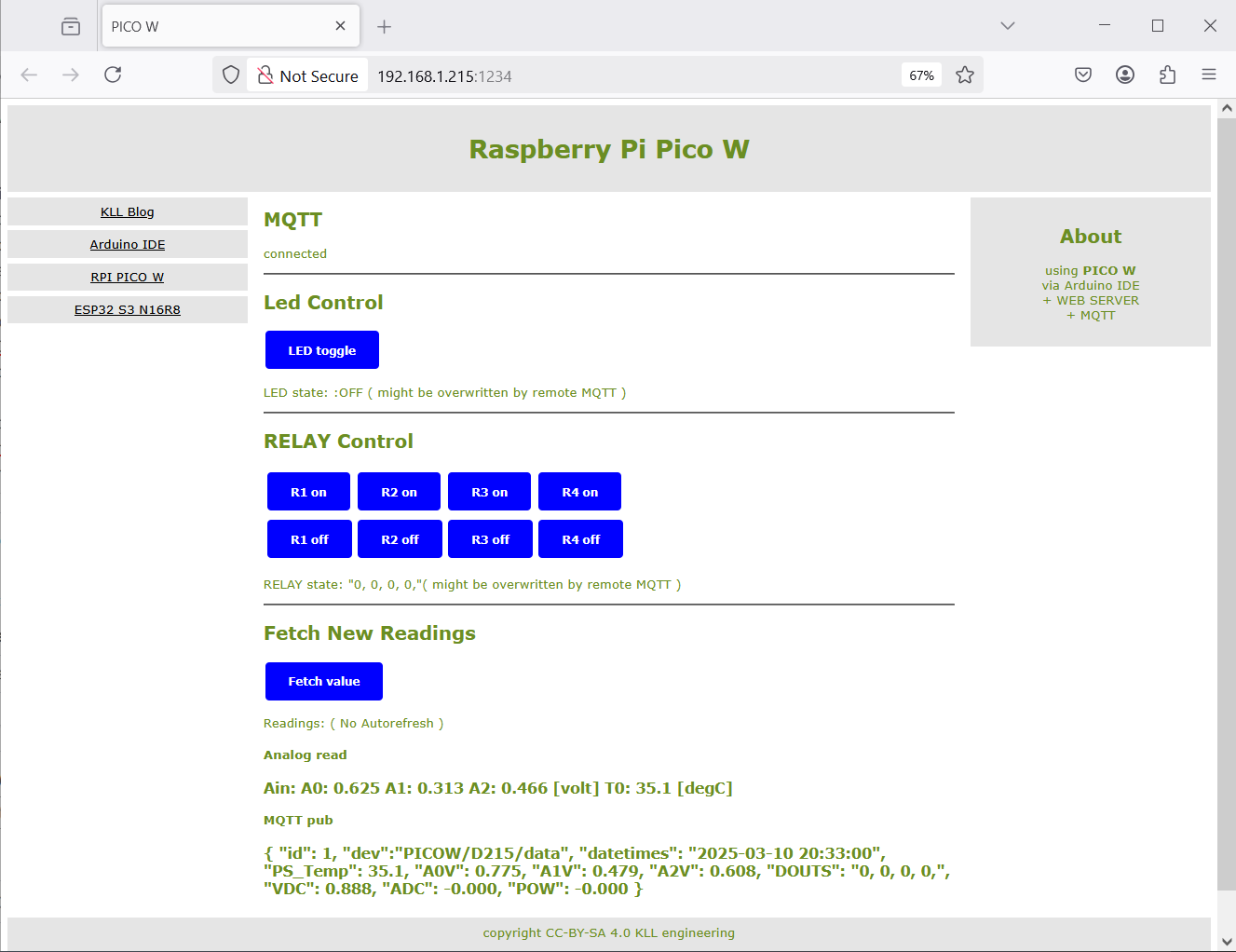The height and width of the screenshot is (952, 1236).
Task: Bookmark this page with star icon
Action: tap(965, 75)
